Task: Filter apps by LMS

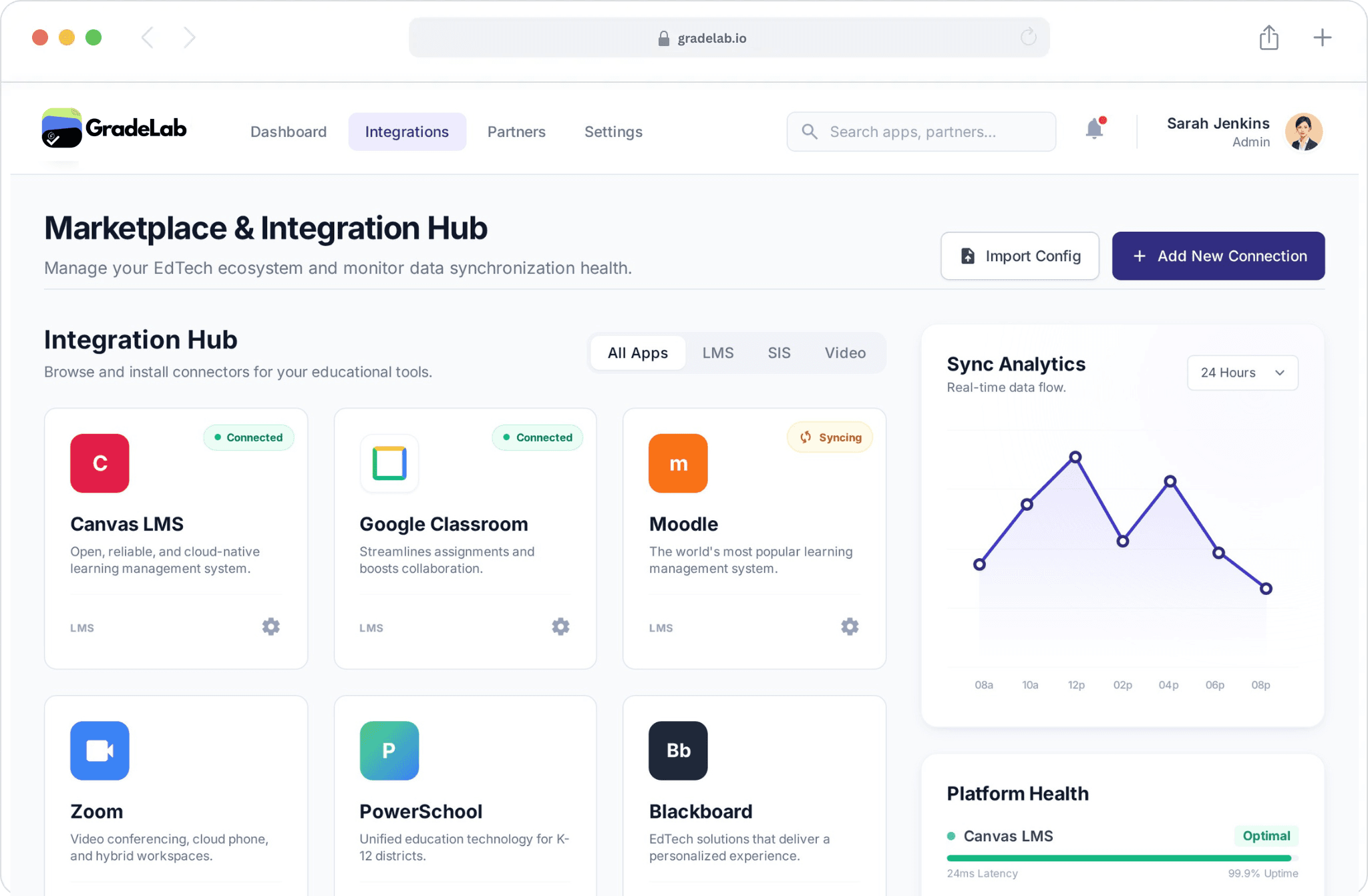Action: point(718,353)
